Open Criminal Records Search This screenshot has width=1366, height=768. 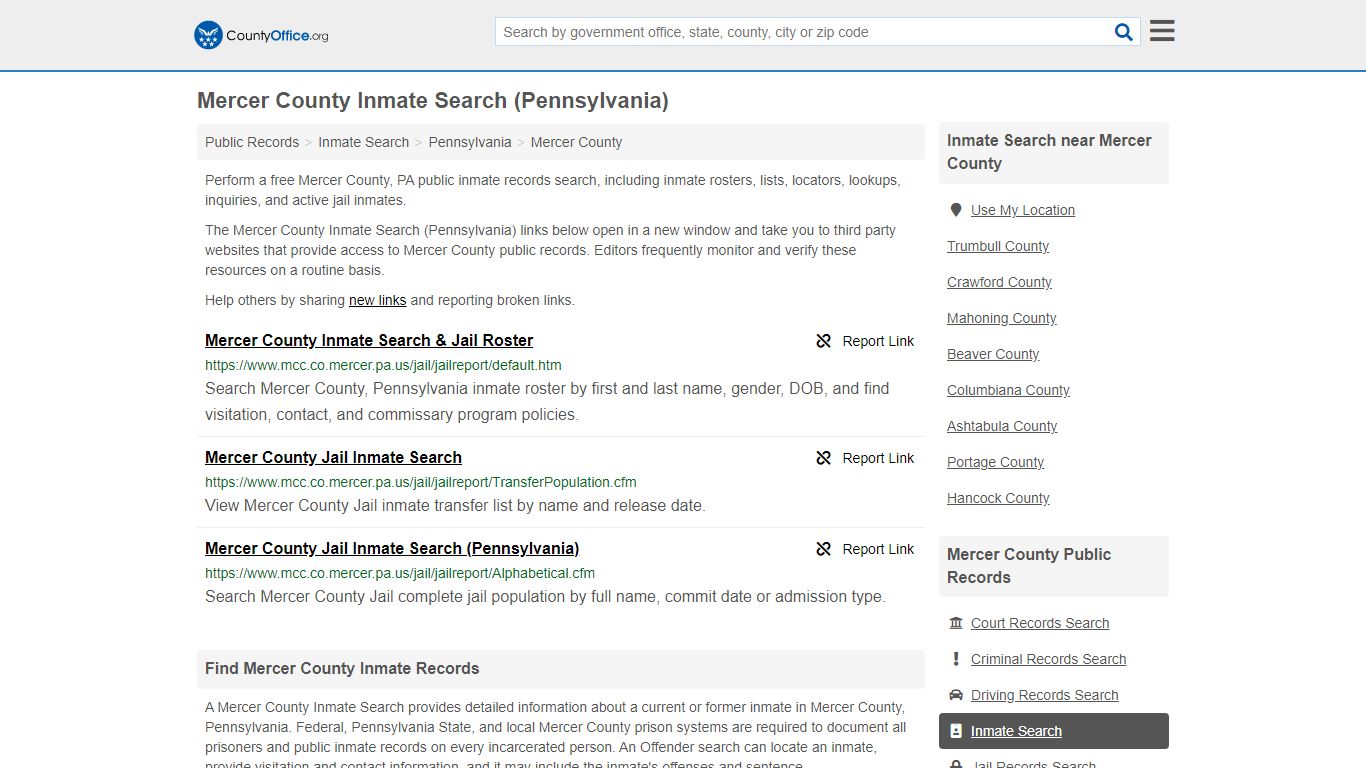pos(1048,659)
